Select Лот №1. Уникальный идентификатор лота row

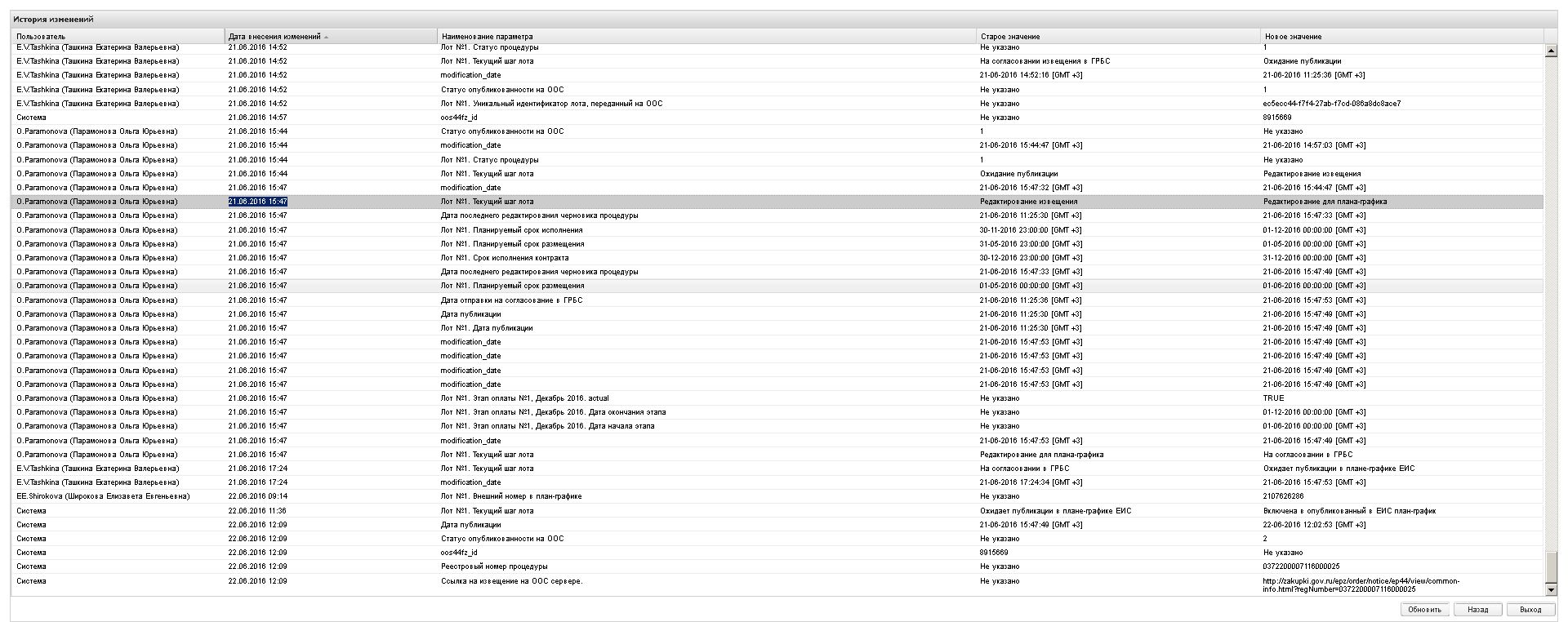point(551,104)
